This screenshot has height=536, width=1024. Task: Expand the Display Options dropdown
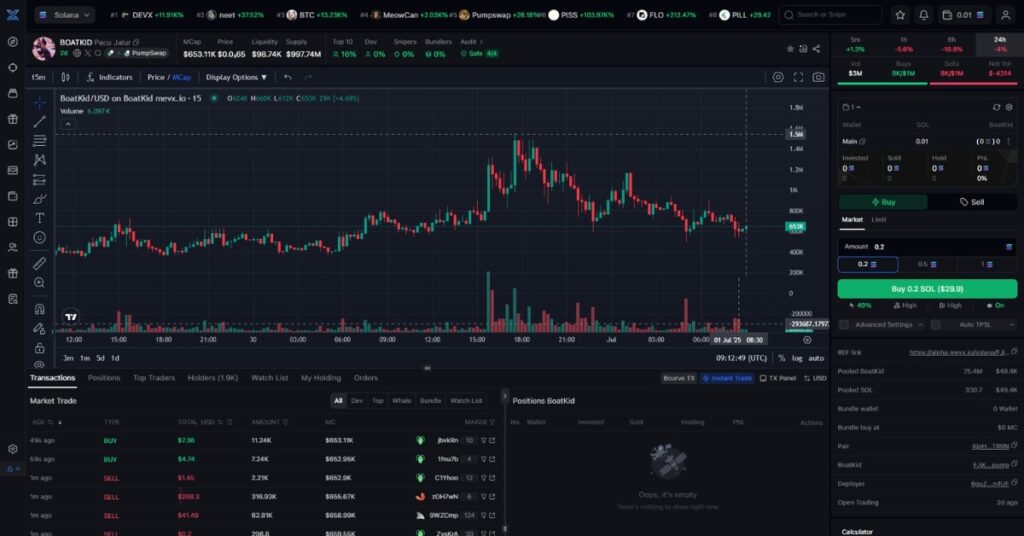(236, 77)
